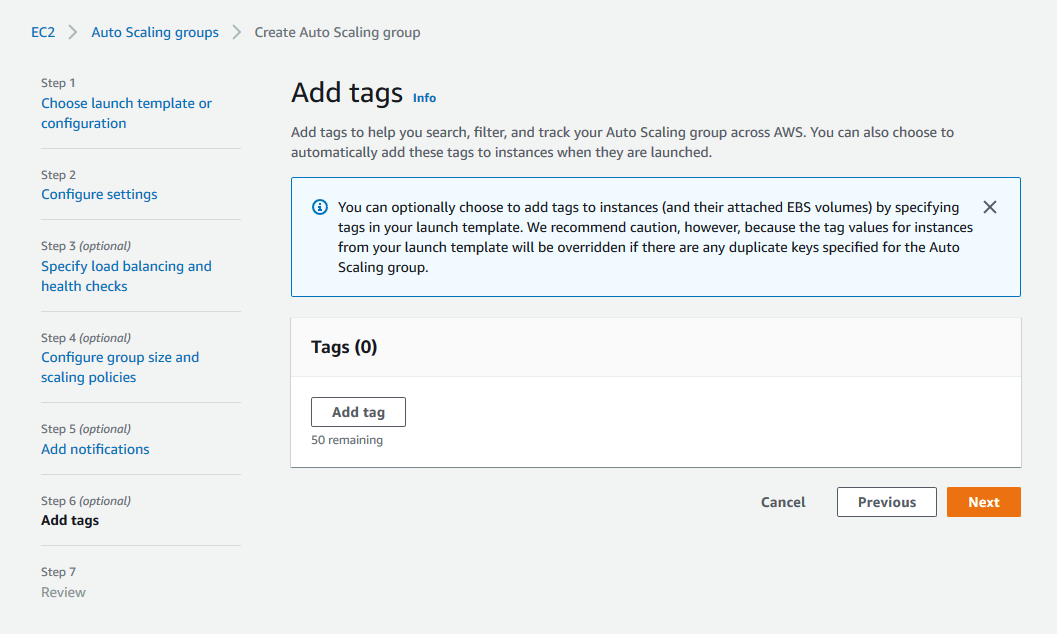Viewport: 1057px width, 634px height.
Task: Click the Tags (0) section header
Action: click(344, 347)
